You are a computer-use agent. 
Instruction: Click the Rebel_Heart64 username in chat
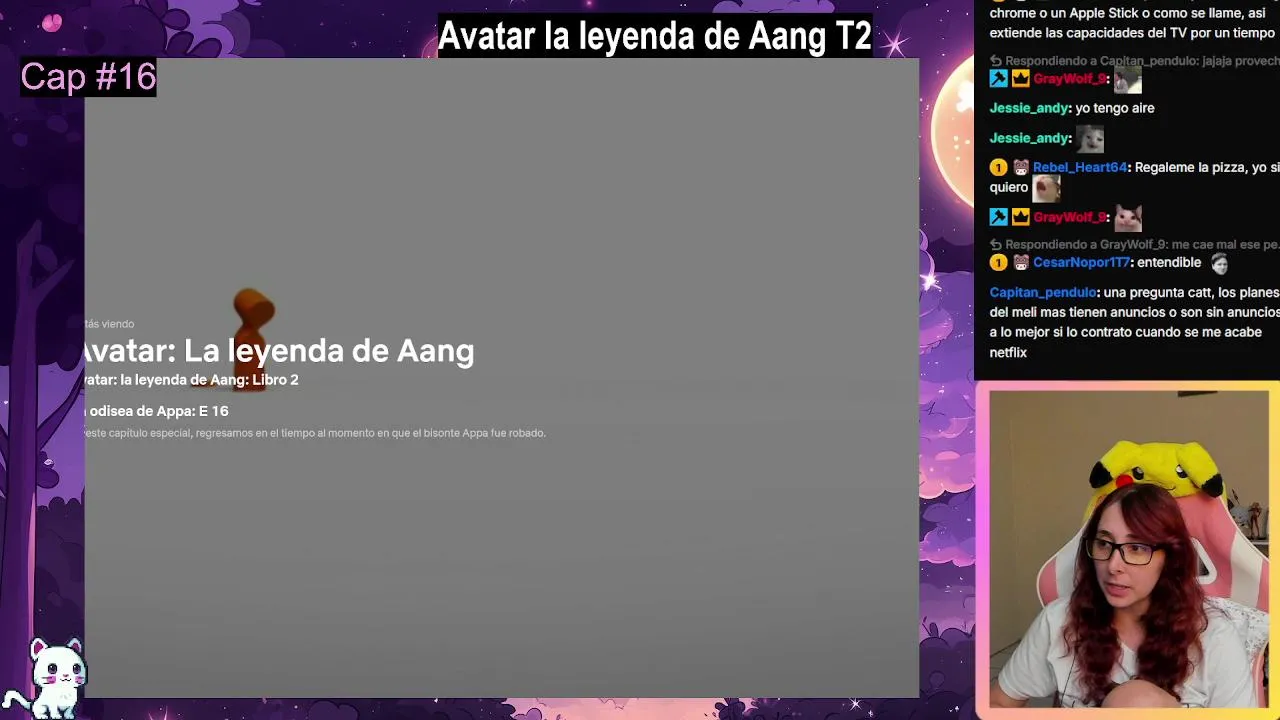coord(1079,167)
